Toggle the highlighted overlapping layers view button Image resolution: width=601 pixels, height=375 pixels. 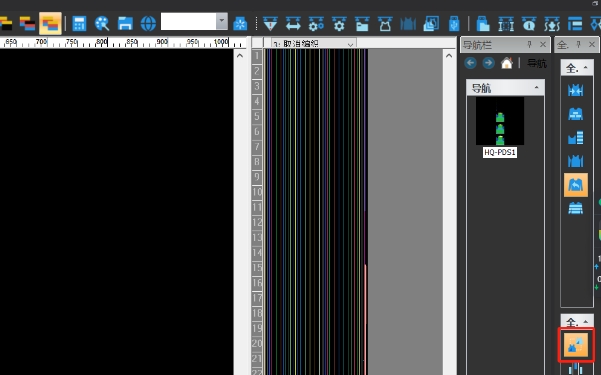[x=50, y=23]
